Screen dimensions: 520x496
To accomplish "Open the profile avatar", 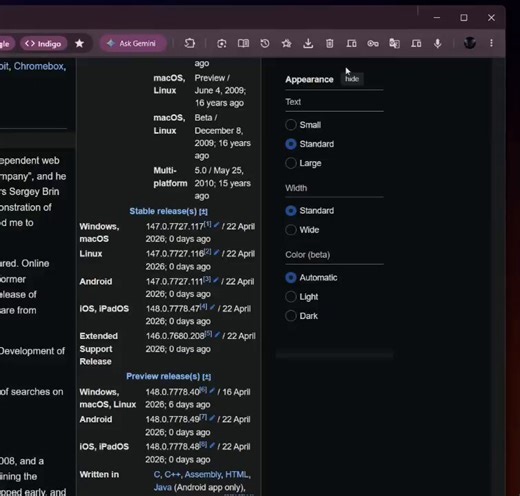I will pos(470,43).
